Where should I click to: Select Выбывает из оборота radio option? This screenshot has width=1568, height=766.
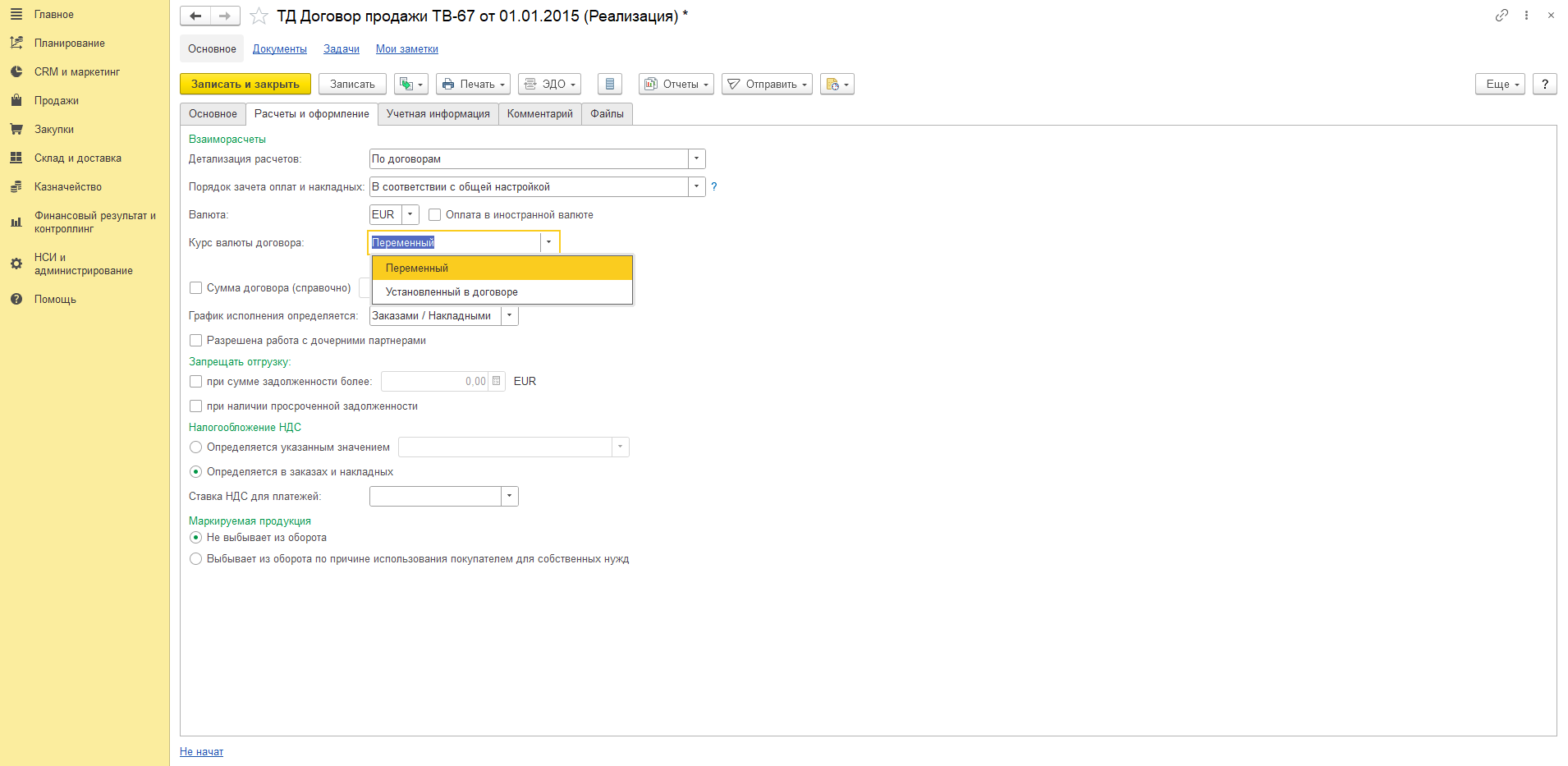(195, 559)
